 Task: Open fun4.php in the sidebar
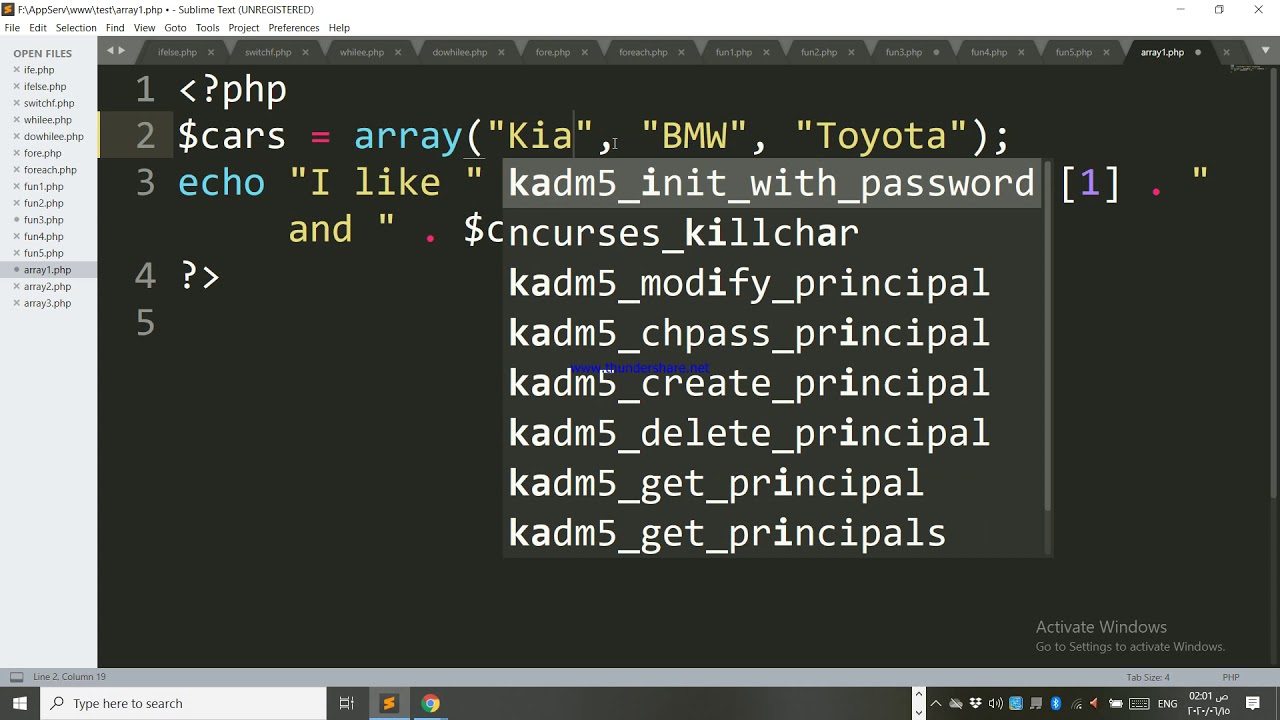44,236
